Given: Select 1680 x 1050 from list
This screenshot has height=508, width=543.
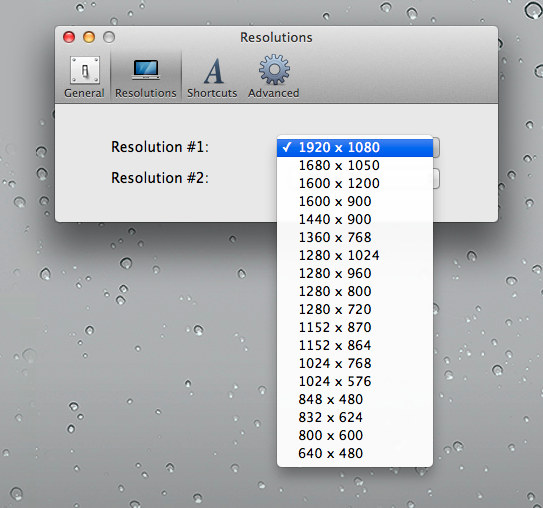Looking at the screenshot, I should pyautogui.click(x=355, y=166).
